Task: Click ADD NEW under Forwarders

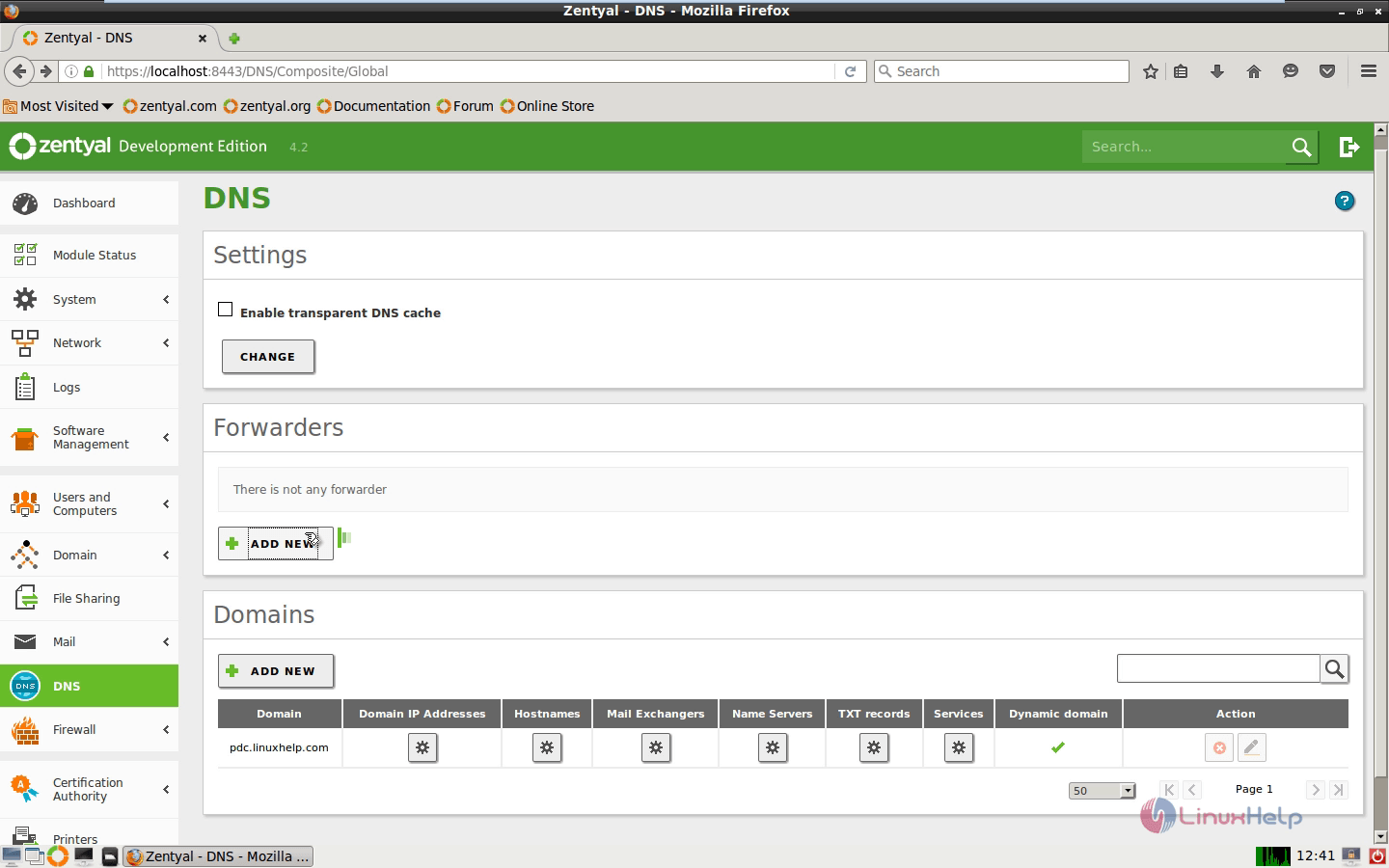Action: [276, 543]
